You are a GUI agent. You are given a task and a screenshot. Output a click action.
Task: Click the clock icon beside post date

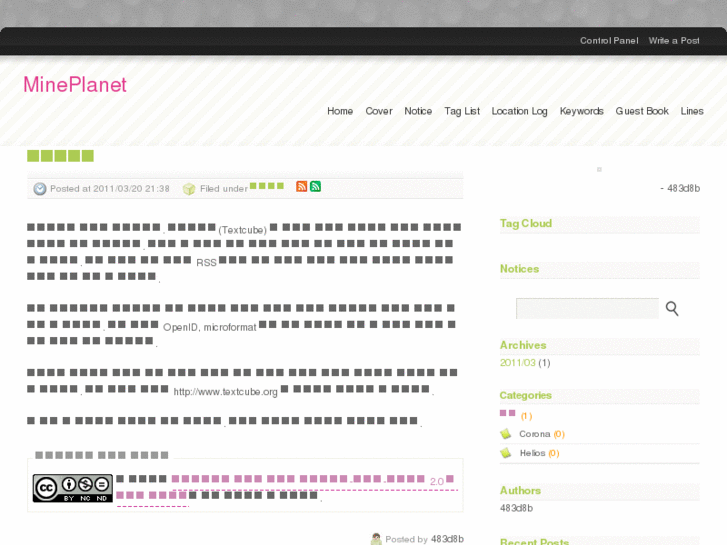tap(40, 189)
